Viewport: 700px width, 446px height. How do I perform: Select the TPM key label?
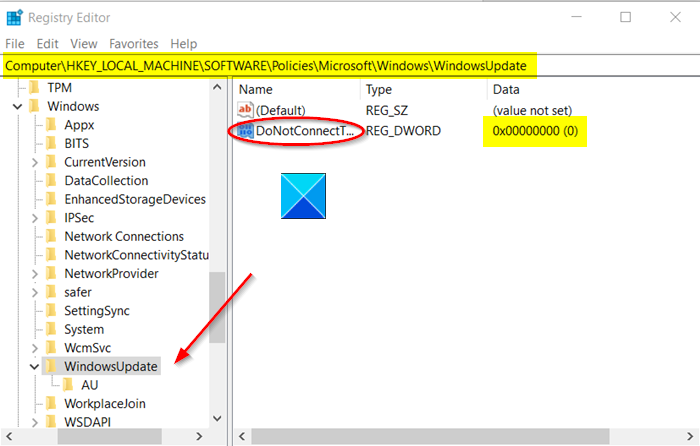pos(59,88)
